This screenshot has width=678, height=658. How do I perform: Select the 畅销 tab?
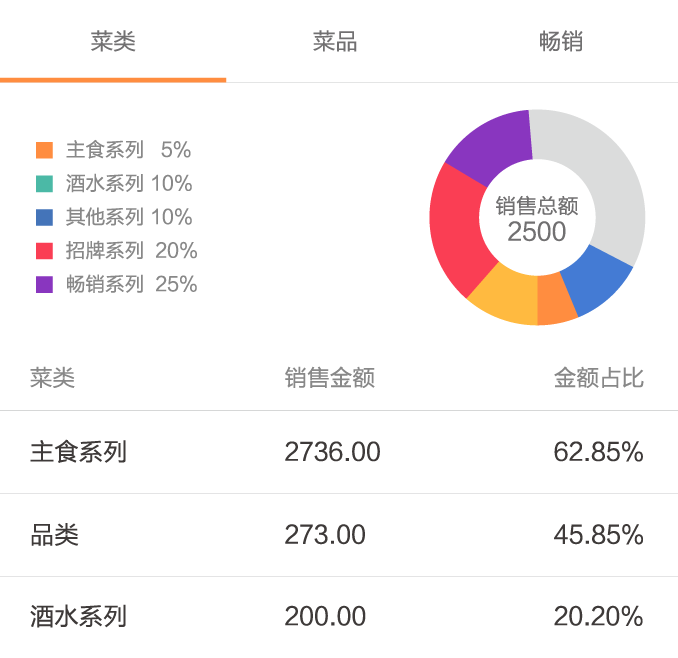[561, 41]
